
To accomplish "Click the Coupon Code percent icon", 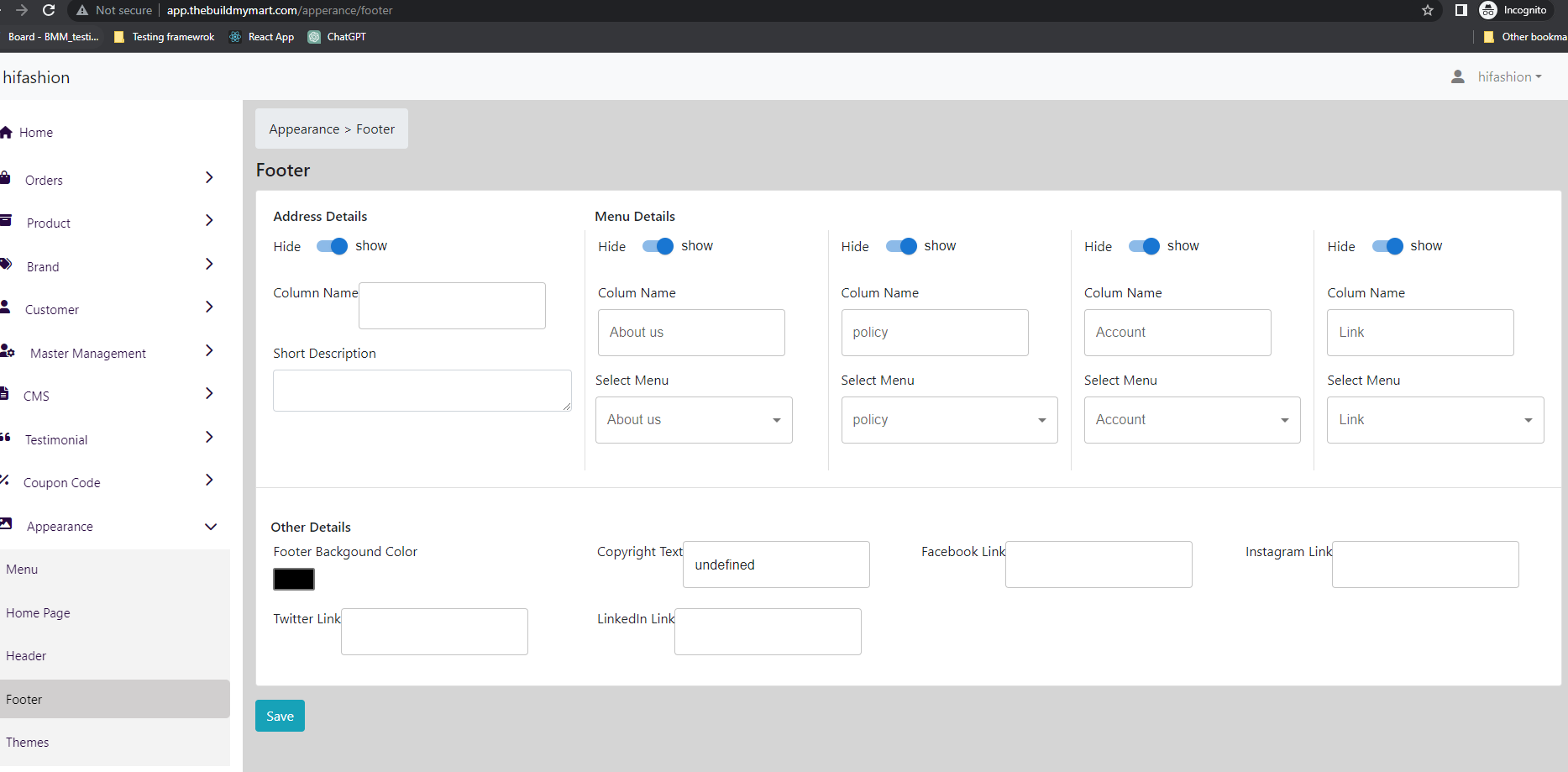I will pos(4,480).
